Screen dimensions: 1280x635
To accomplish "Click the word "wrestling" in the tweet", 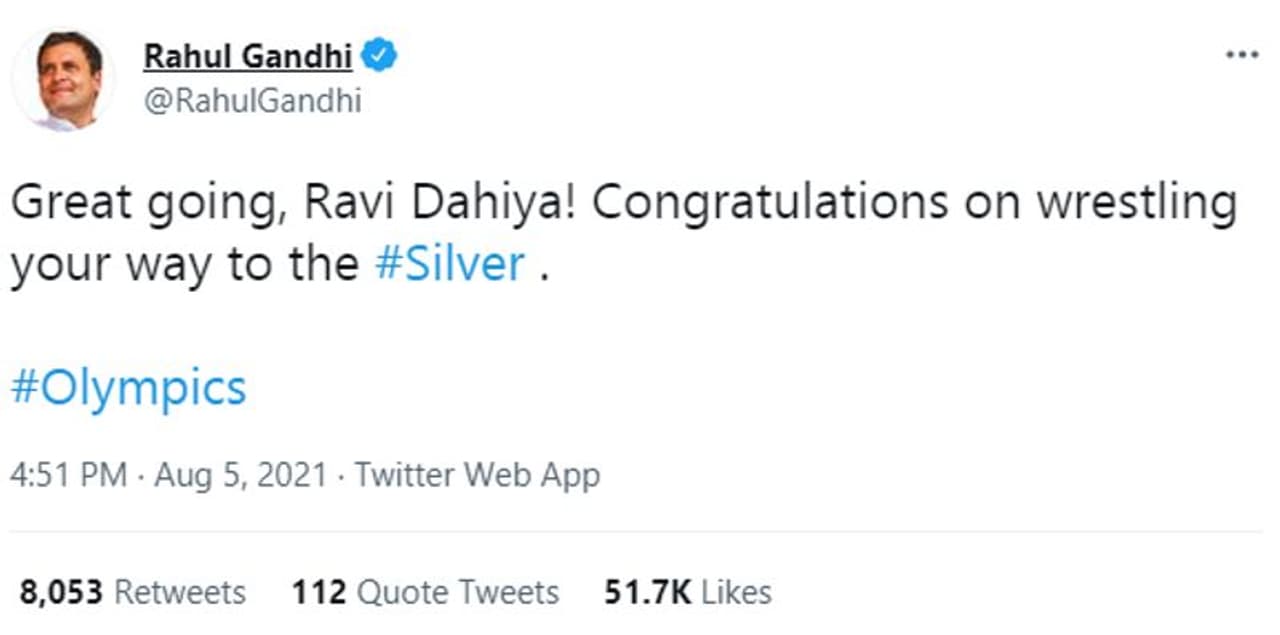I will click(1136, 204).
